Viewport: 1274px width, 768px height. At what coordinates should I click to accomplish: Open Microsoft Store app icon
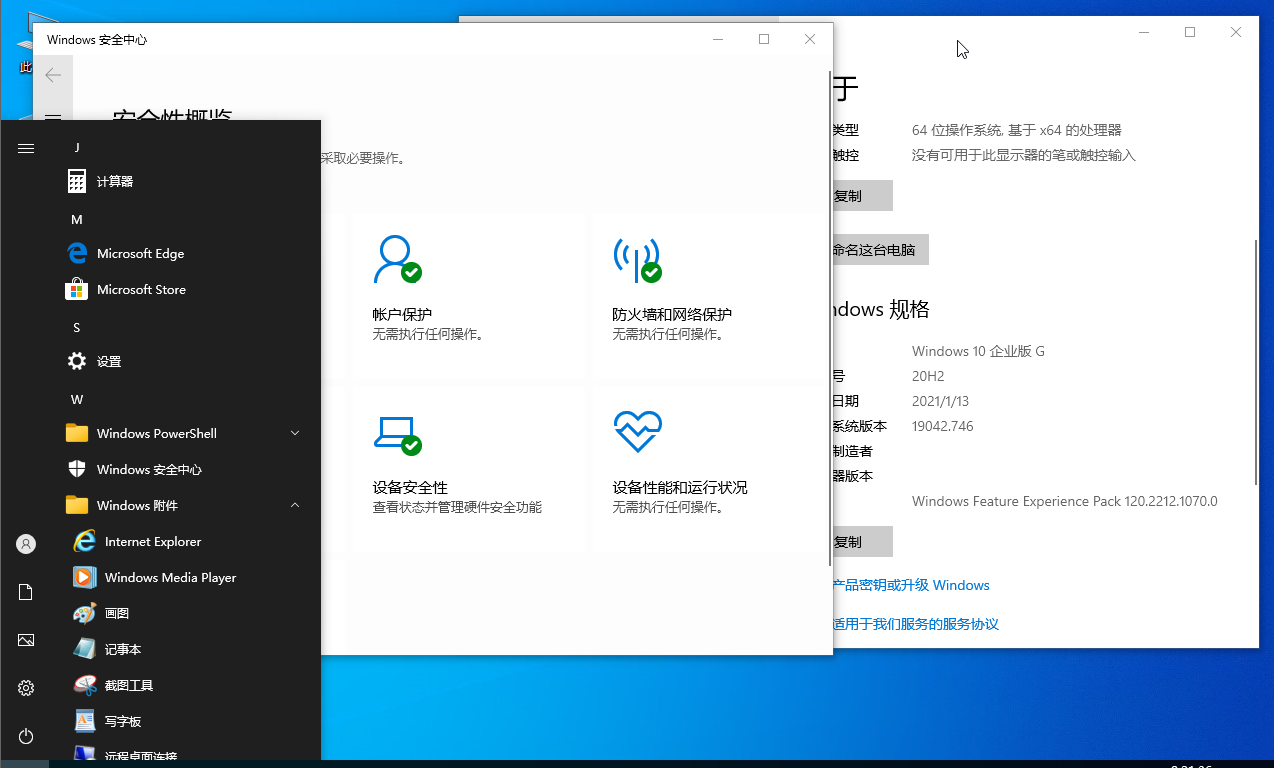coord(77,289)
